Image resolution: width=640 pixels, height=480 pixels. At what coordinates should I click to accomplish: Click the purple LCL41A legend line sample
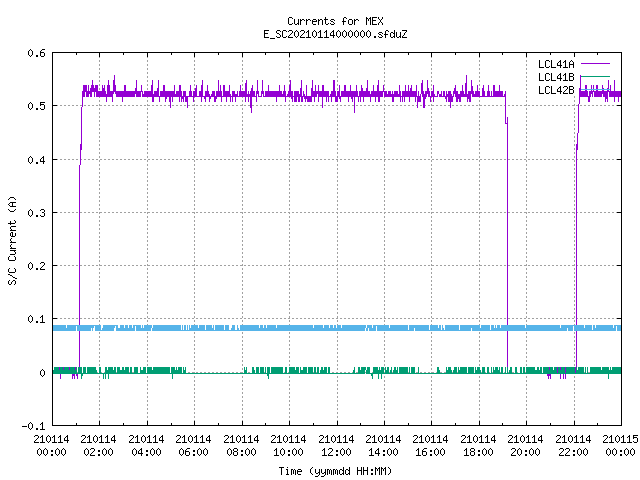click(x=595, y=64)
